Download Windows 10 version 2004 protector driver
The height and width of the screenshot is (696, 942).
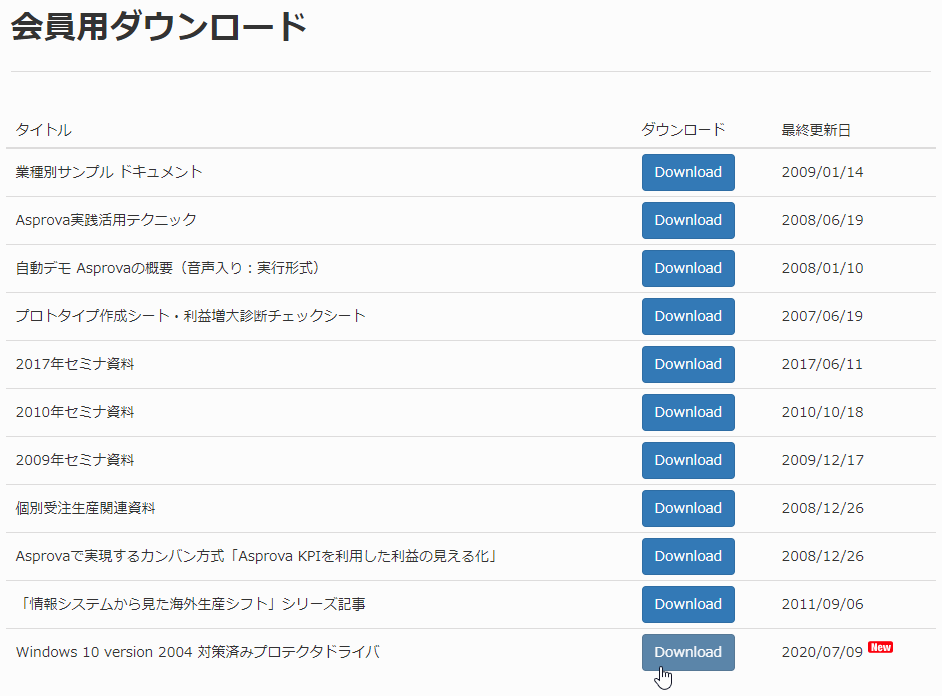click(x=688, y=653)
